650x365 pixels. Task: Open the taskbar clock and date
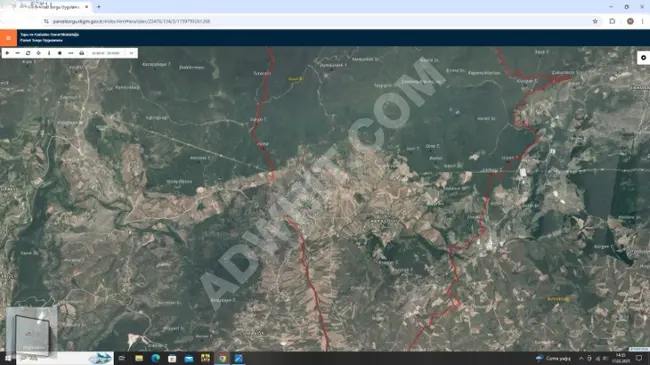[621, 358]
